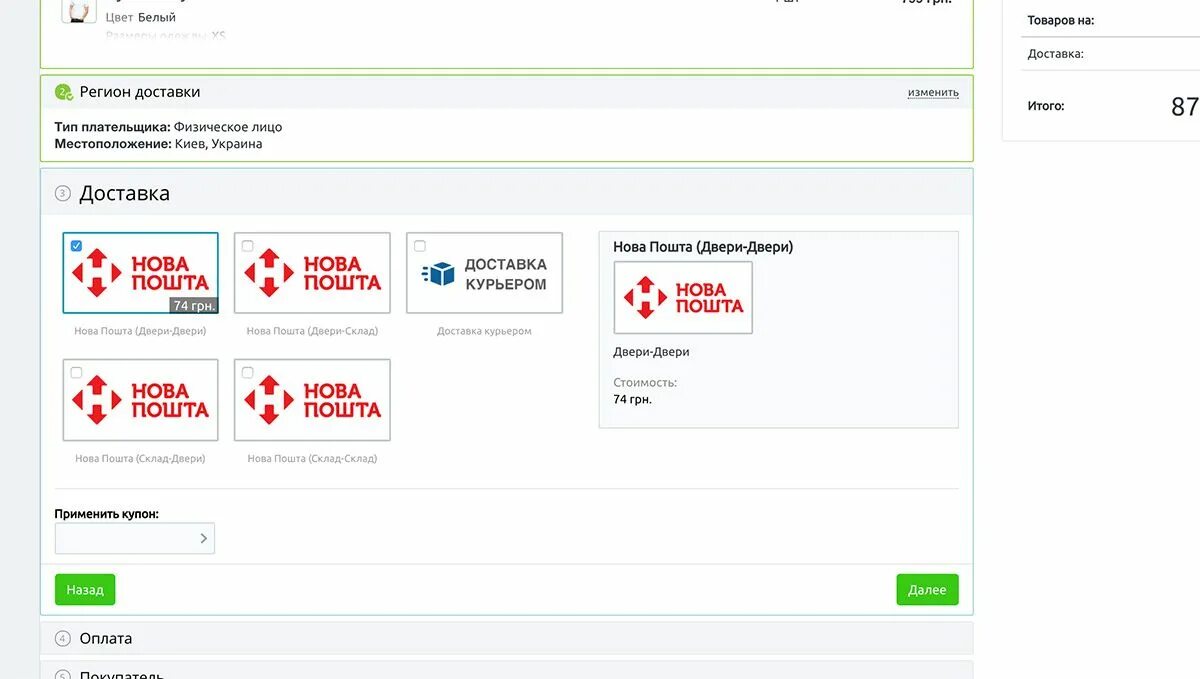
Task: Click the Регион доставки section header
Action: 506,92
